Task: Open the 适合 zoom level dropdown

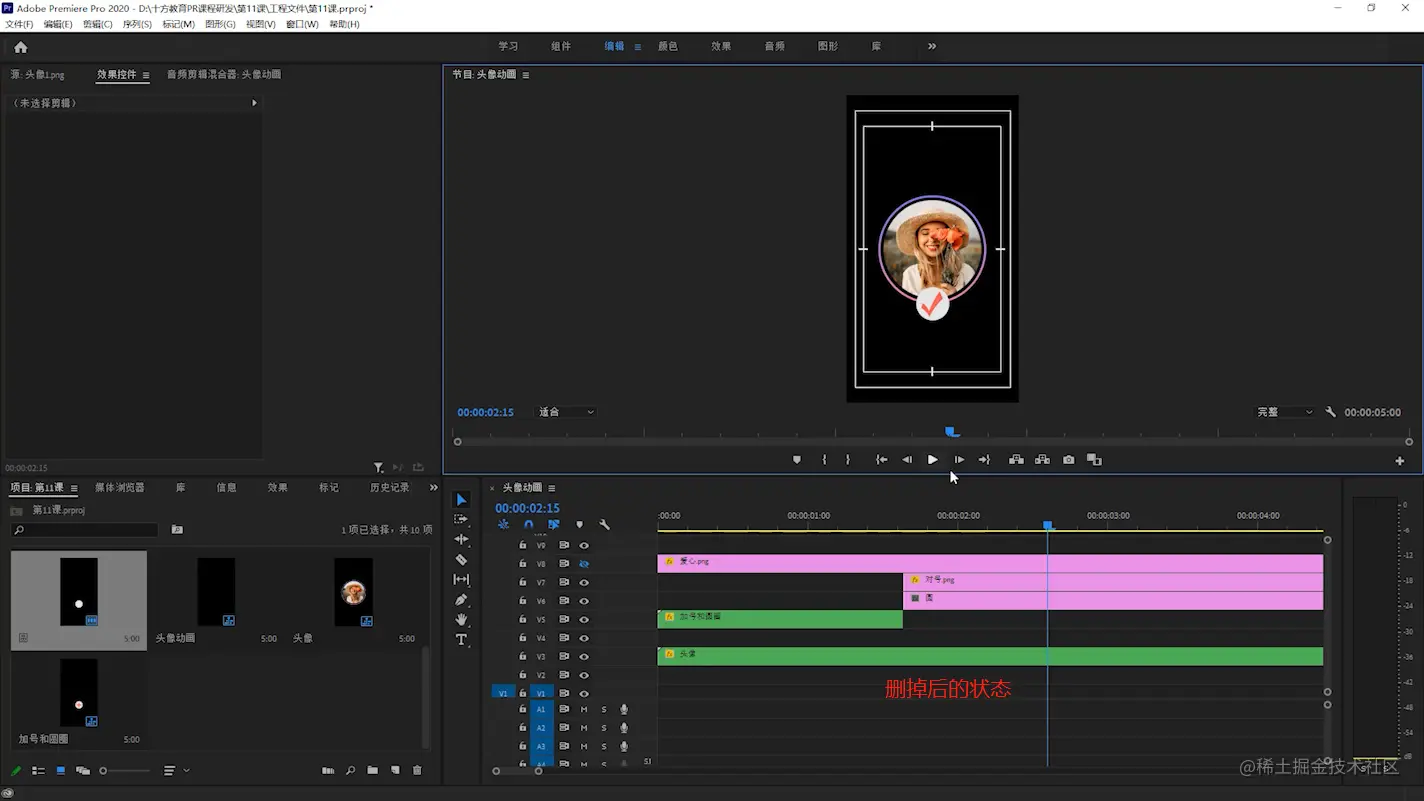Action: [566, 412]
